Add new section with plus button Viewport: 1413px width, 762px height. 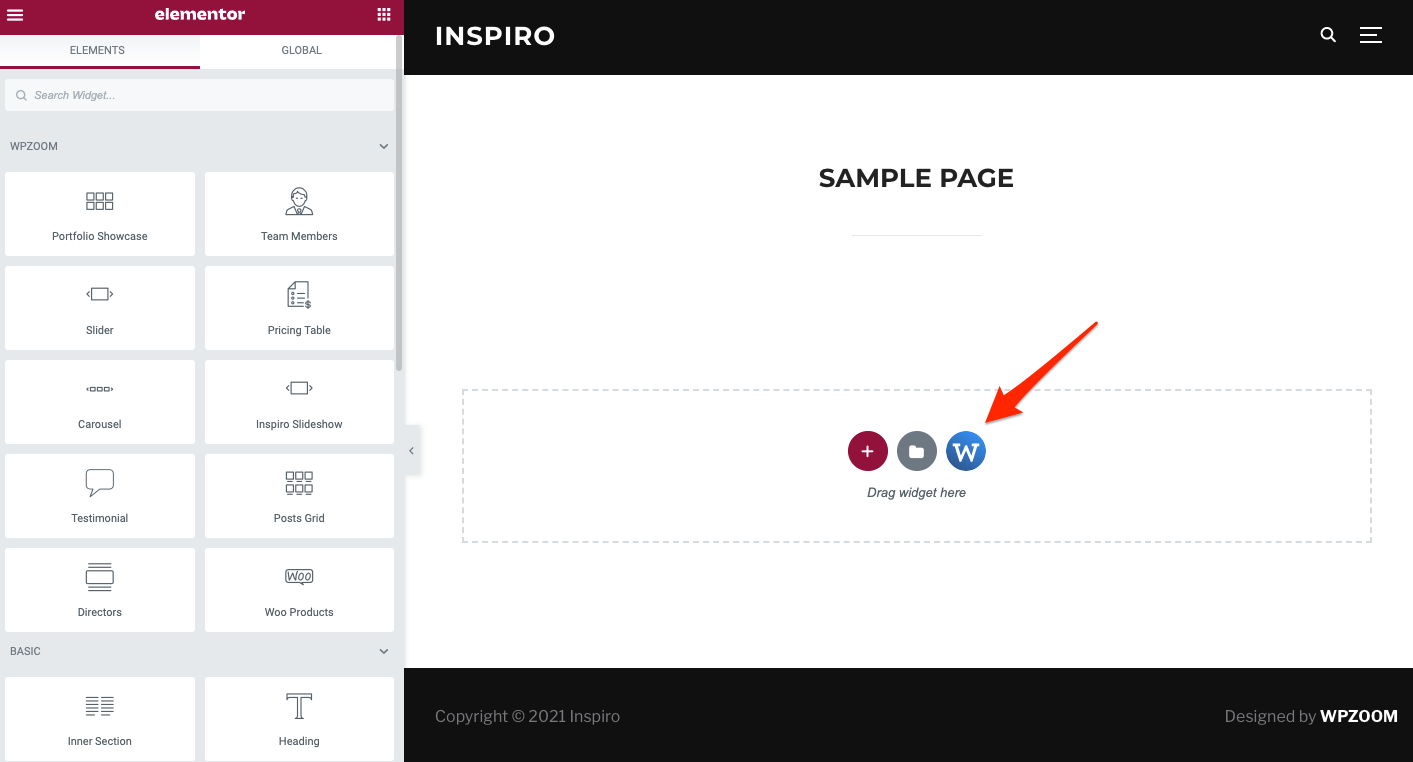pos(867,451)
